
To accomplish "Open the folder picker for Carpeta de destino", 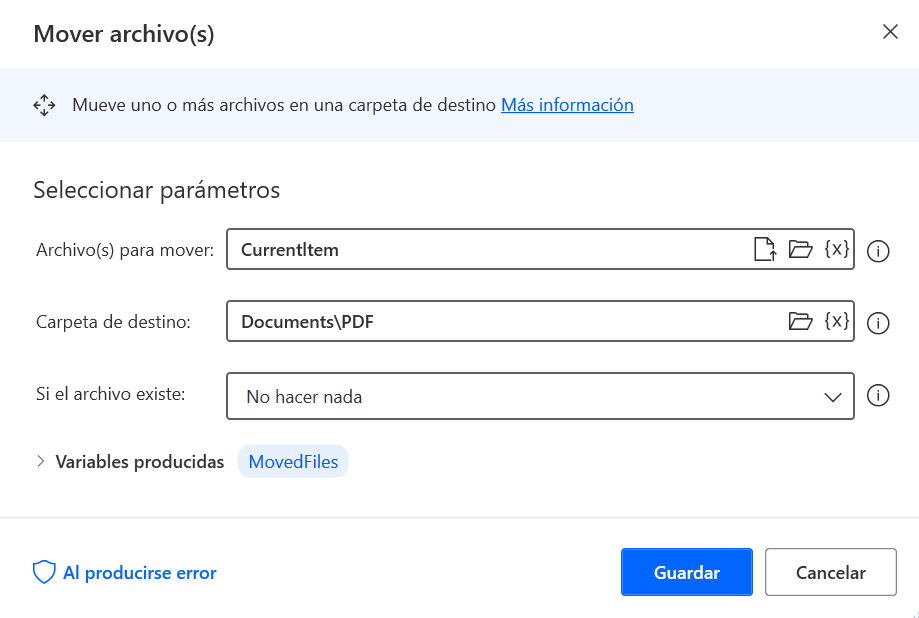I will coord(800,321).
